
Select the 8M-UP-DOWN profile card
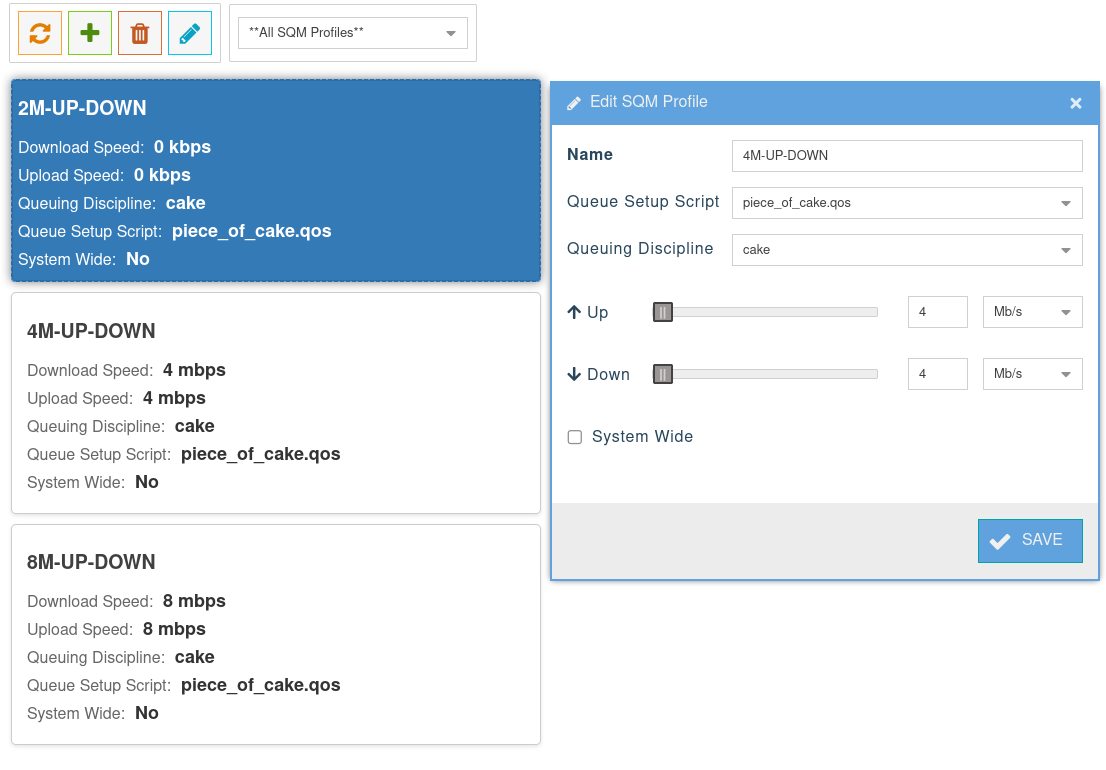(x=276, y=634)
